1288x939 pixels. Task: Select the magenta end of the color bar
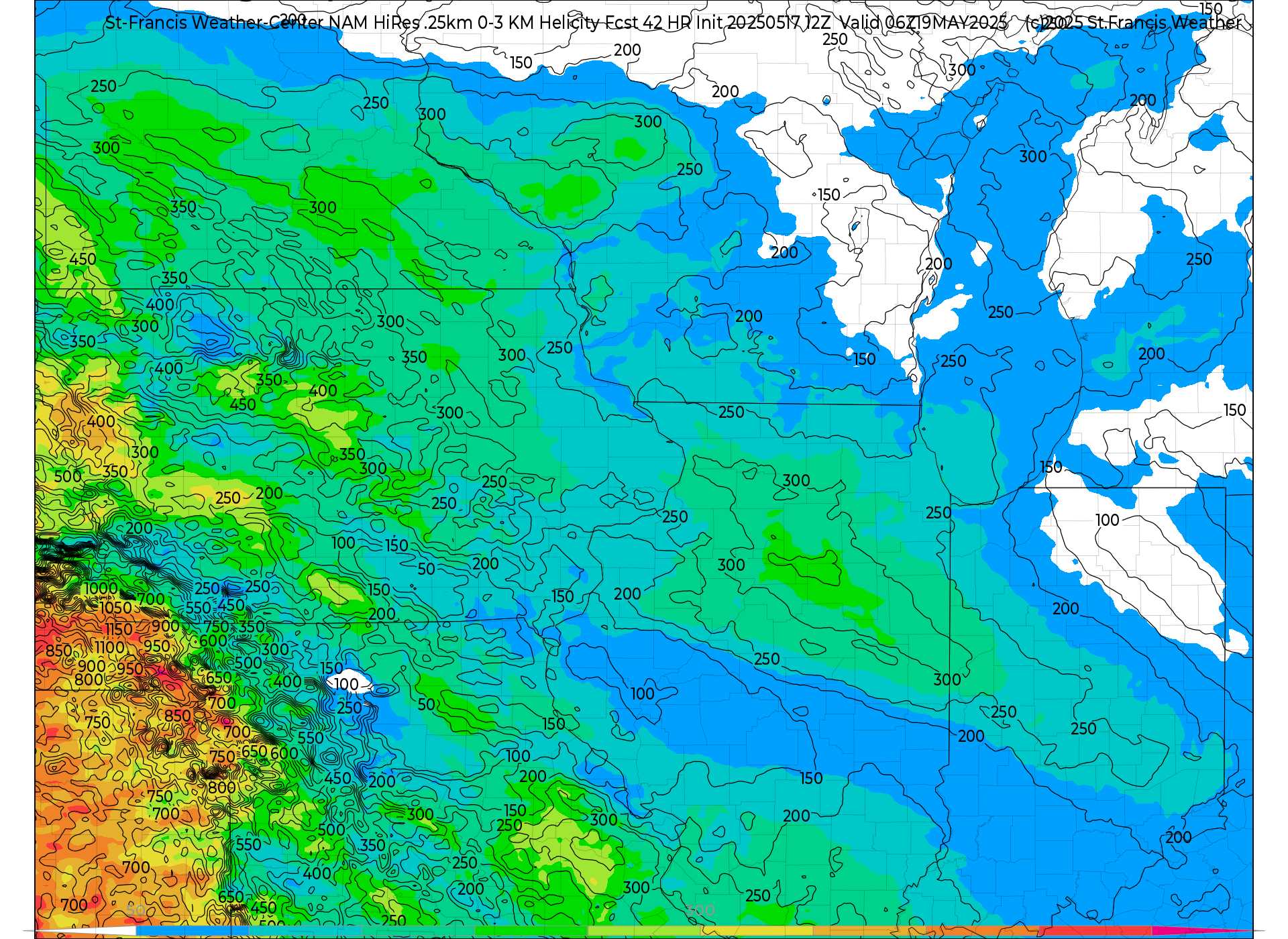pos(1201,930)
